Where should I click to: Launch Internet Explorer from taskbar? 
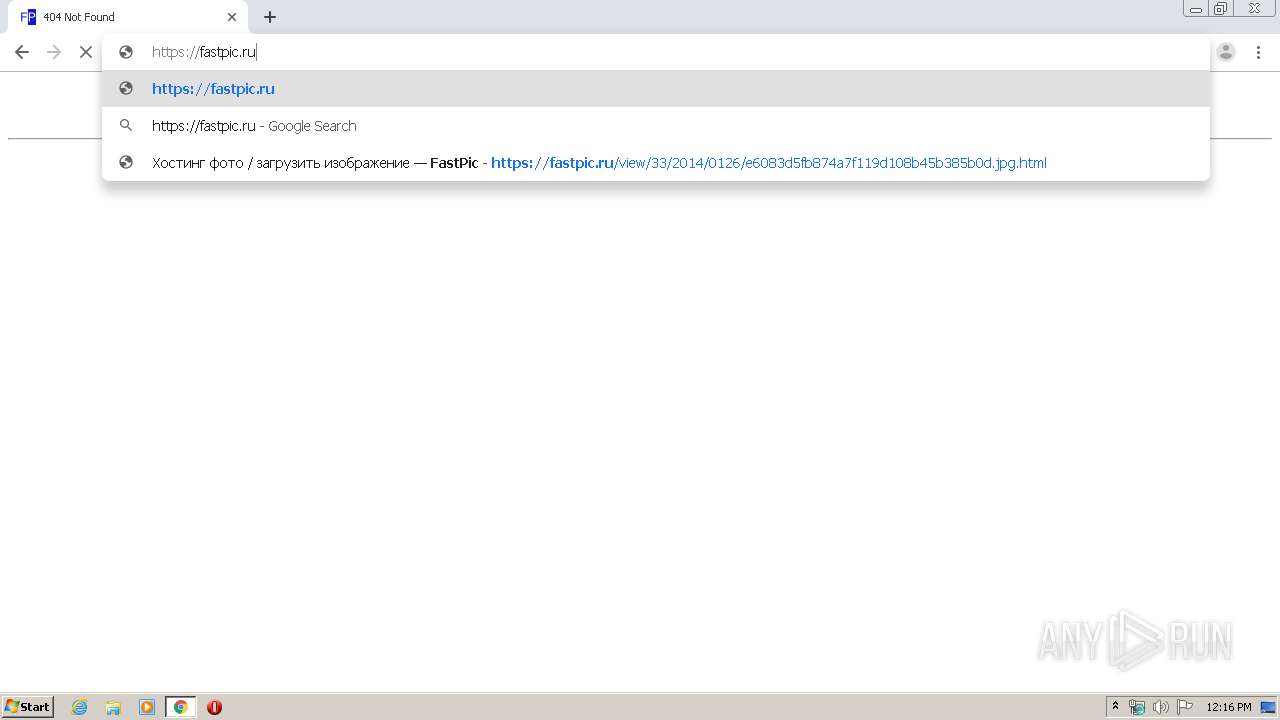80,707
